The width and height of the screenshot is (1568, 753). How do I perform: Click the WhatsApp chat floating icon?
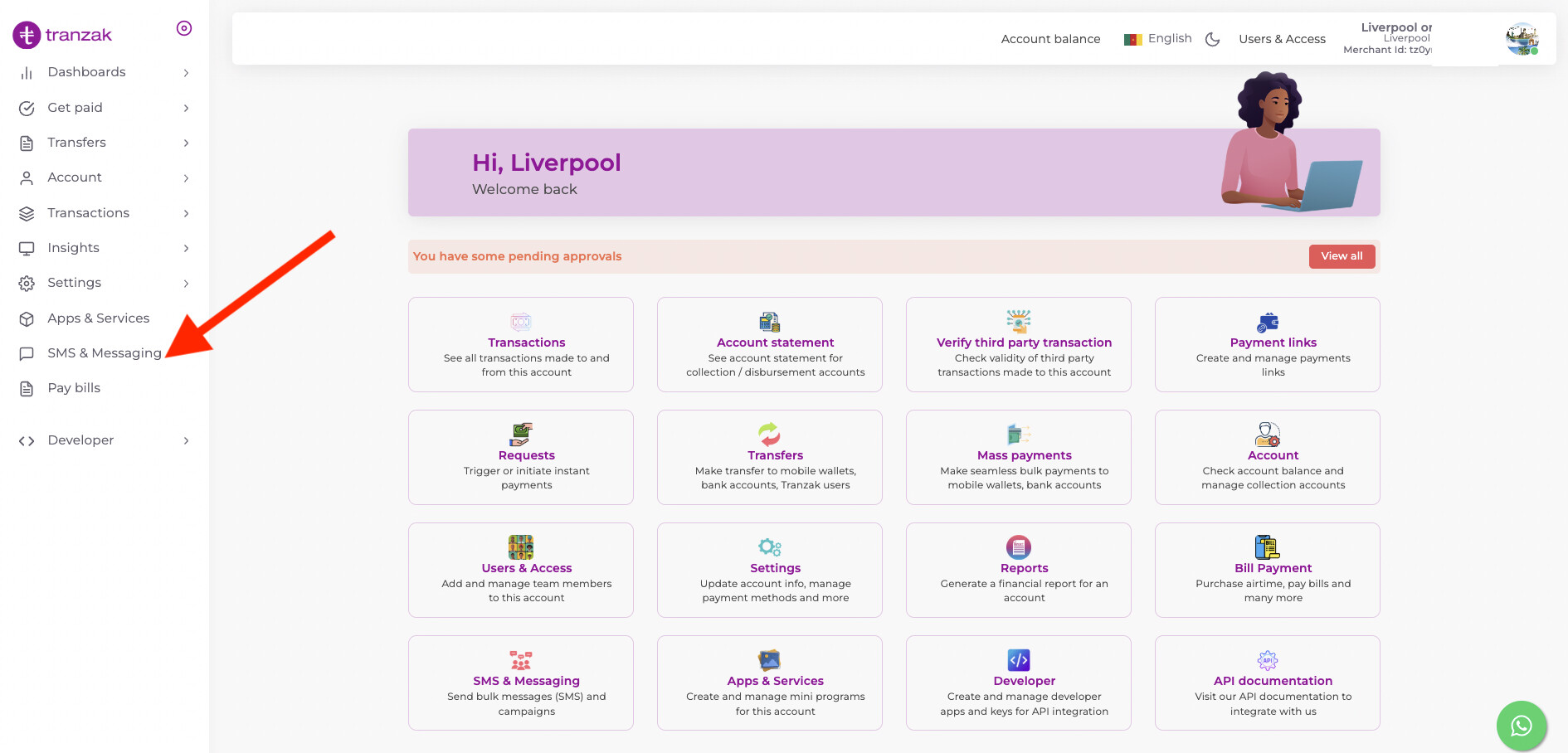tap(1521, 726)
